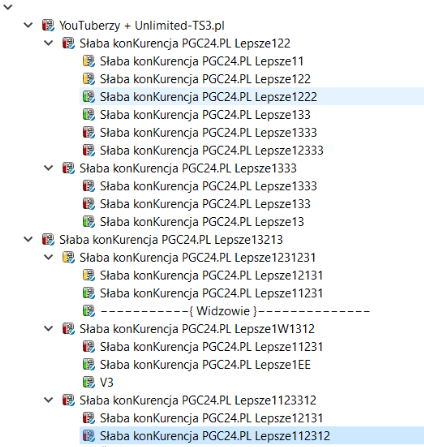Click the red icon beside Lepsze11231

[x=89, y=346]
